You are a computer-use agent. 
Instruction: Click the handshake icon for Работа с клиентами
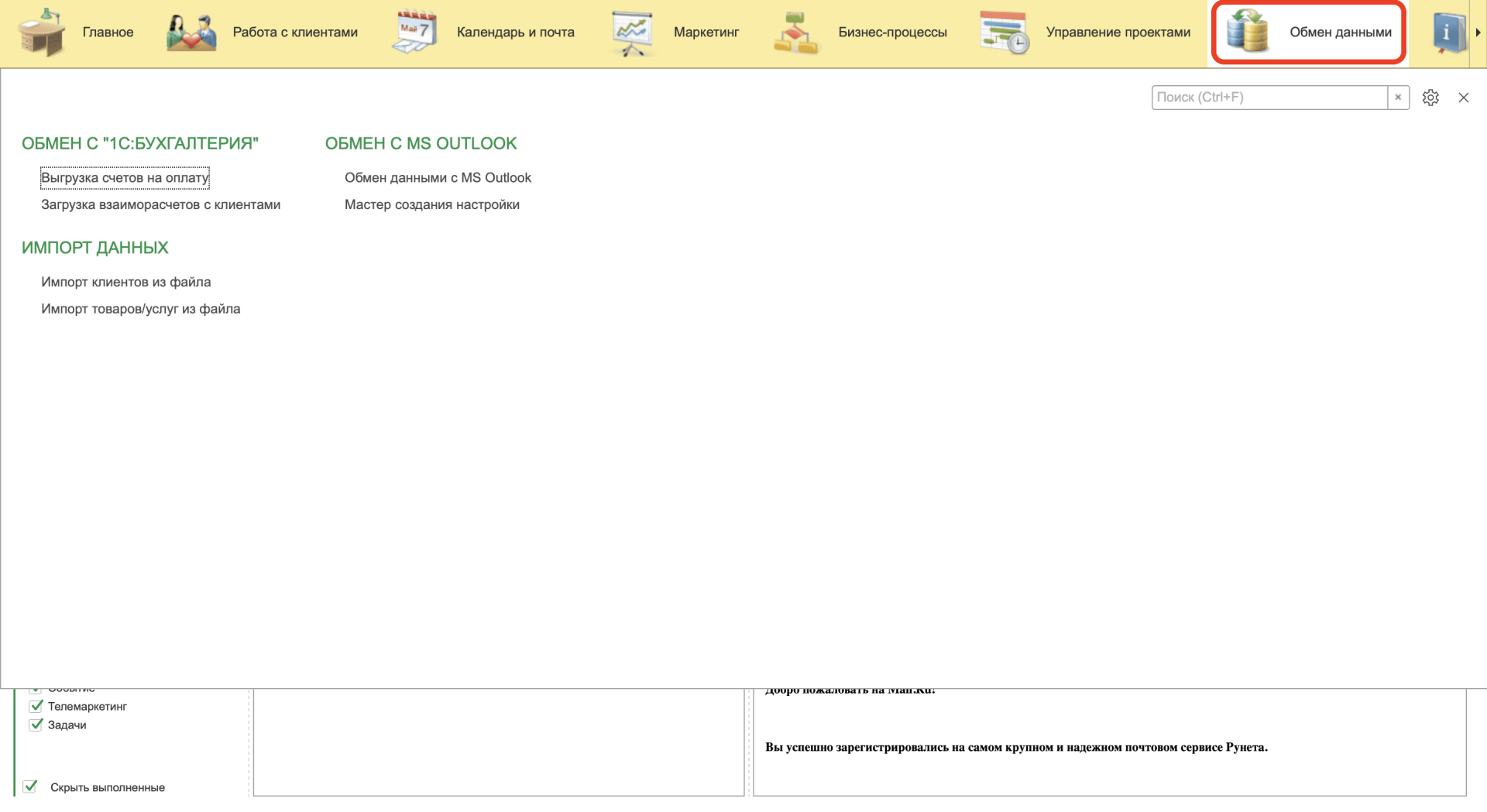coord(191,33)
